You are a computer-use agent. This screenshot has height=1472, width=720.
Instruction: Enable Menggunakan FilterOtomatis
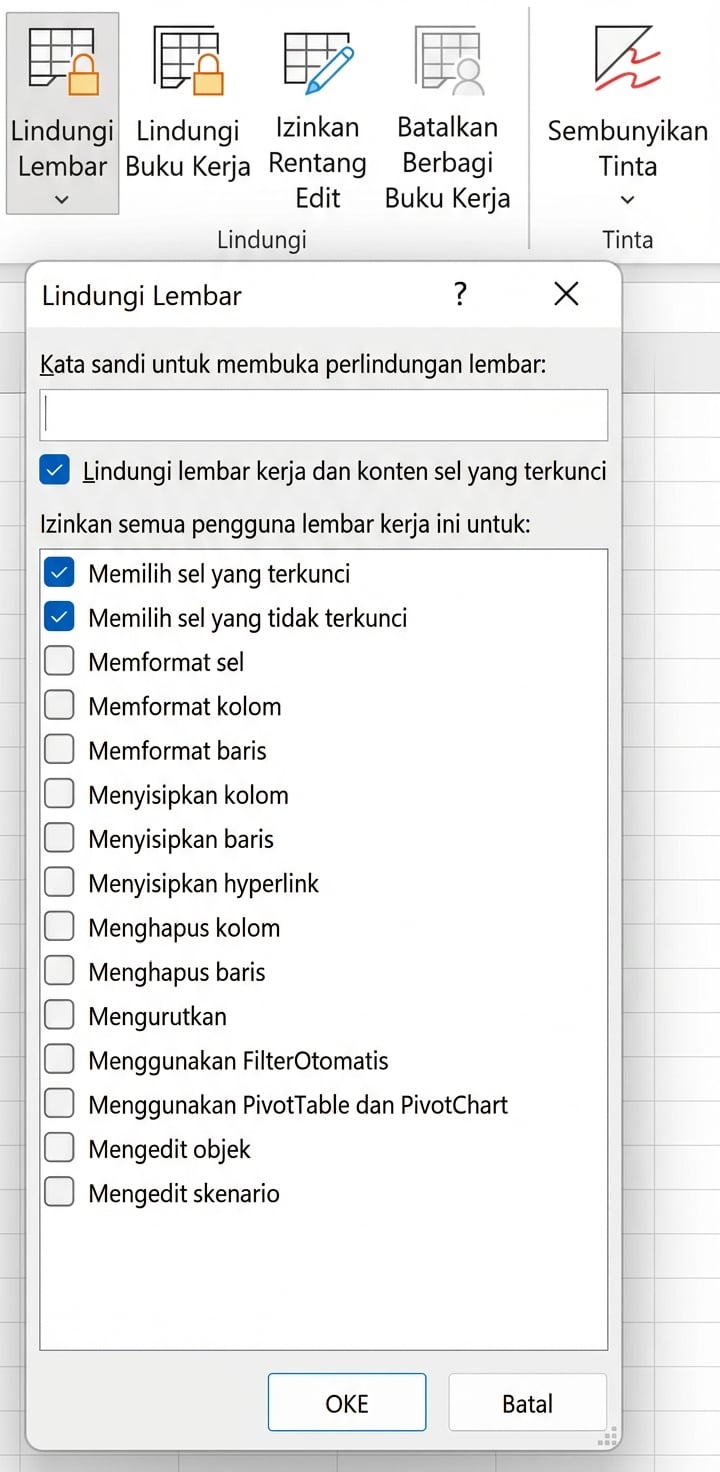tap(59, 1059)
